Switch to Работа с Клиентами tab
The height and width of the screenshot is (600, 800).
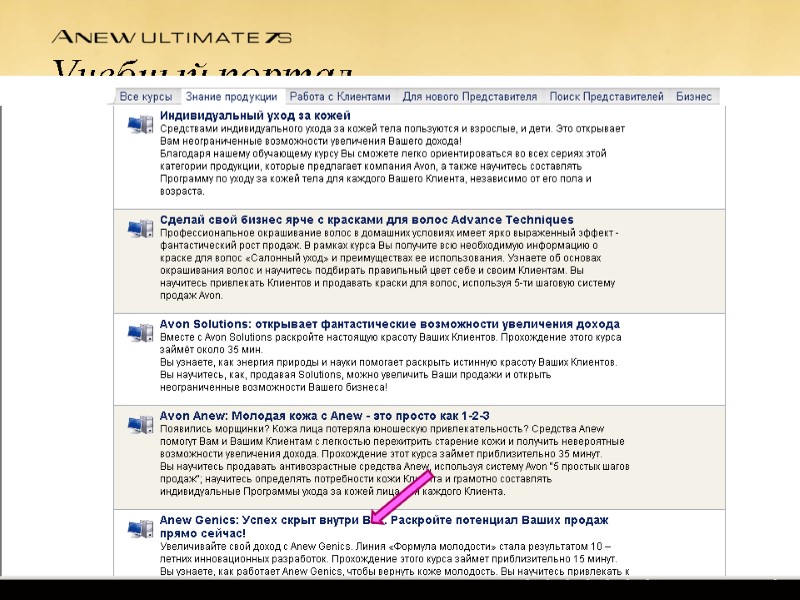340,96
